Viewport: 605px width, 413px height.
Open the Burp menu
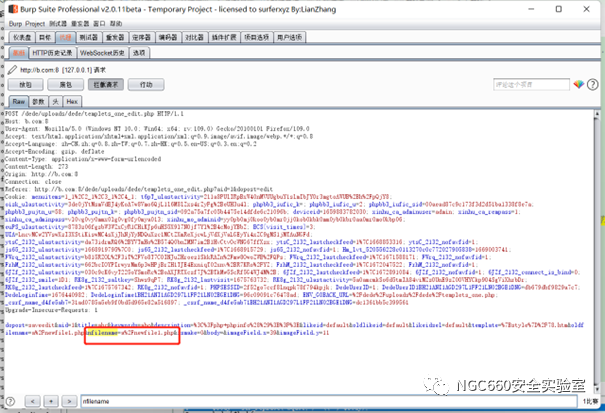point(15,24)
